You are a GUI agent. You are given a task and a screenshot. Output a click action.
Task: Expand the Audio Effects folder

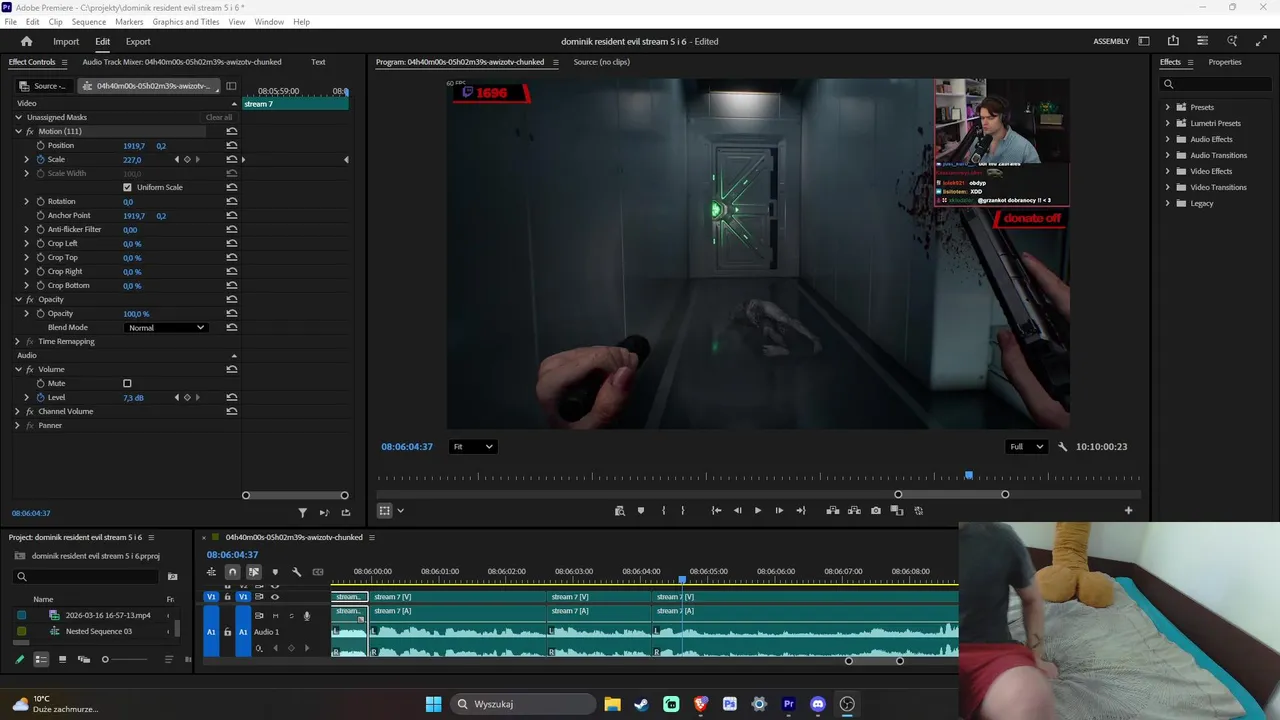(x=1167, y=139)
